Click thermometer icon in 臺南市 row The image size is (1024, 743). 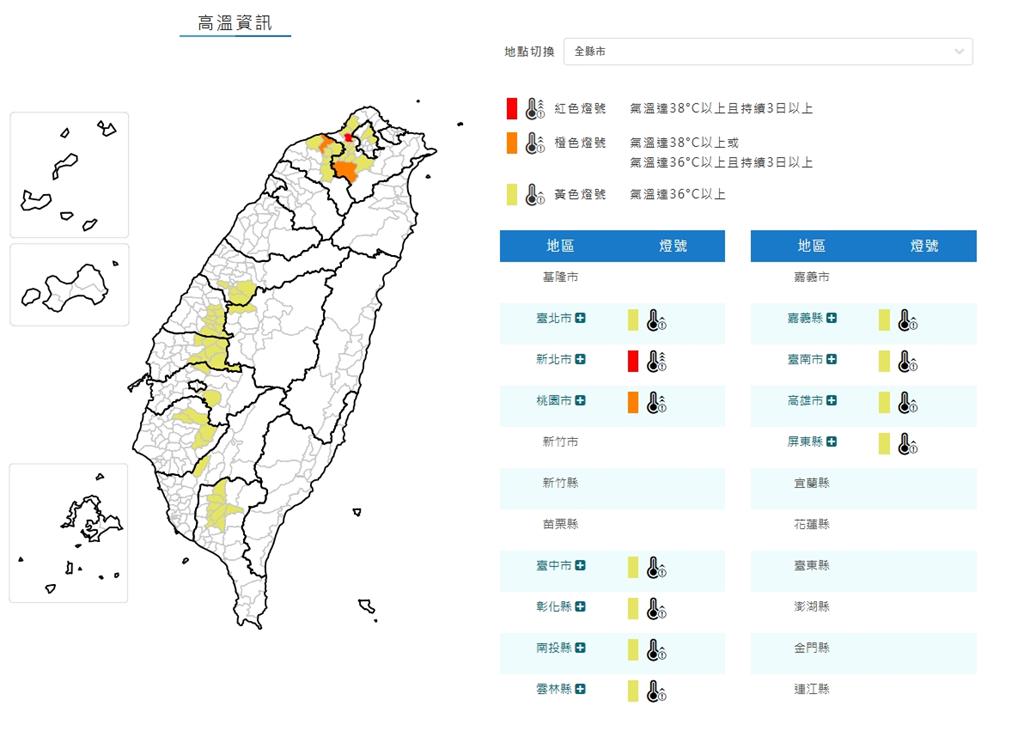[x=907, y=361]
